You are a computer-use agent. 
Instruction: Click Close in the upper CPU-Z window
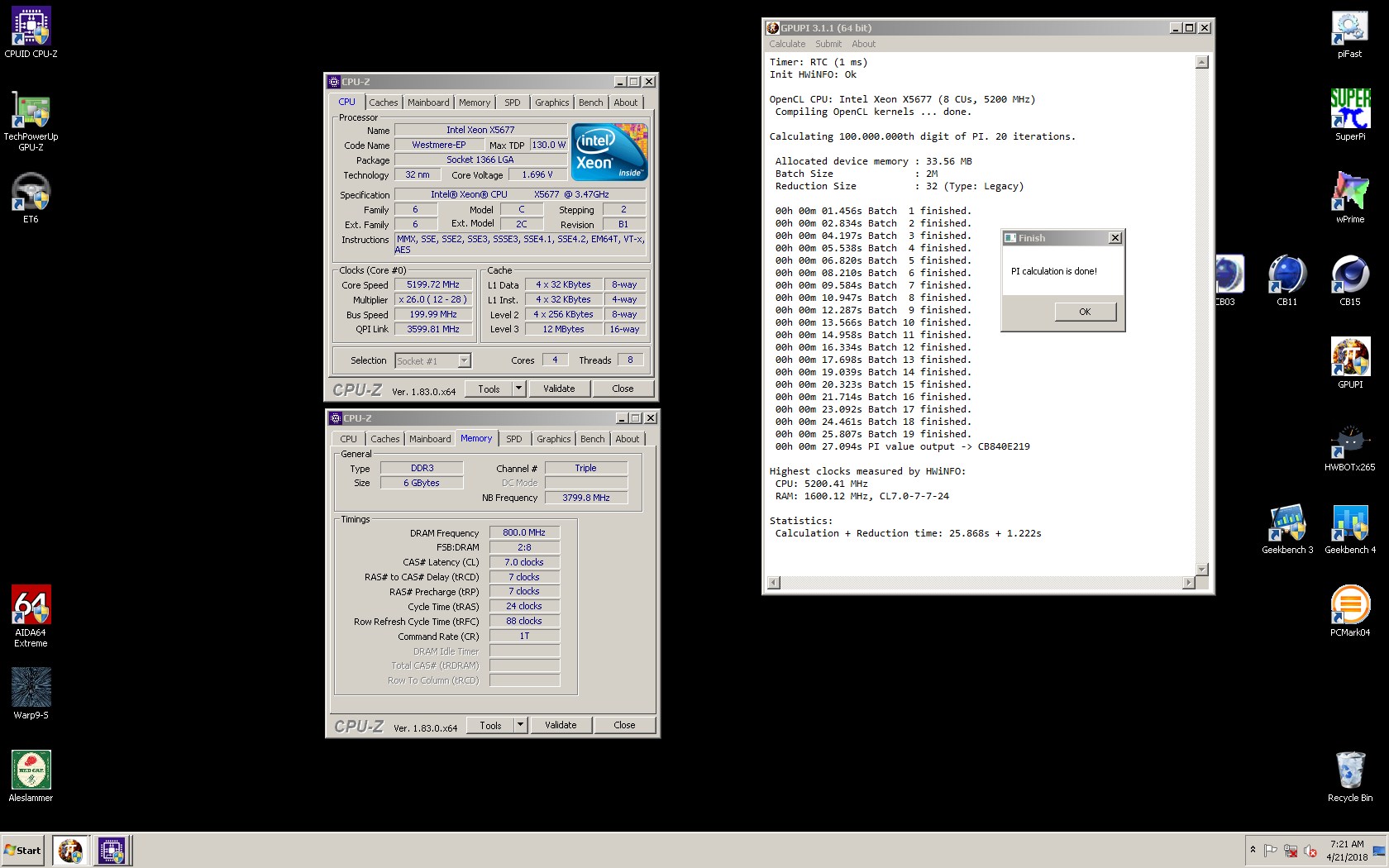coord(623,389)
